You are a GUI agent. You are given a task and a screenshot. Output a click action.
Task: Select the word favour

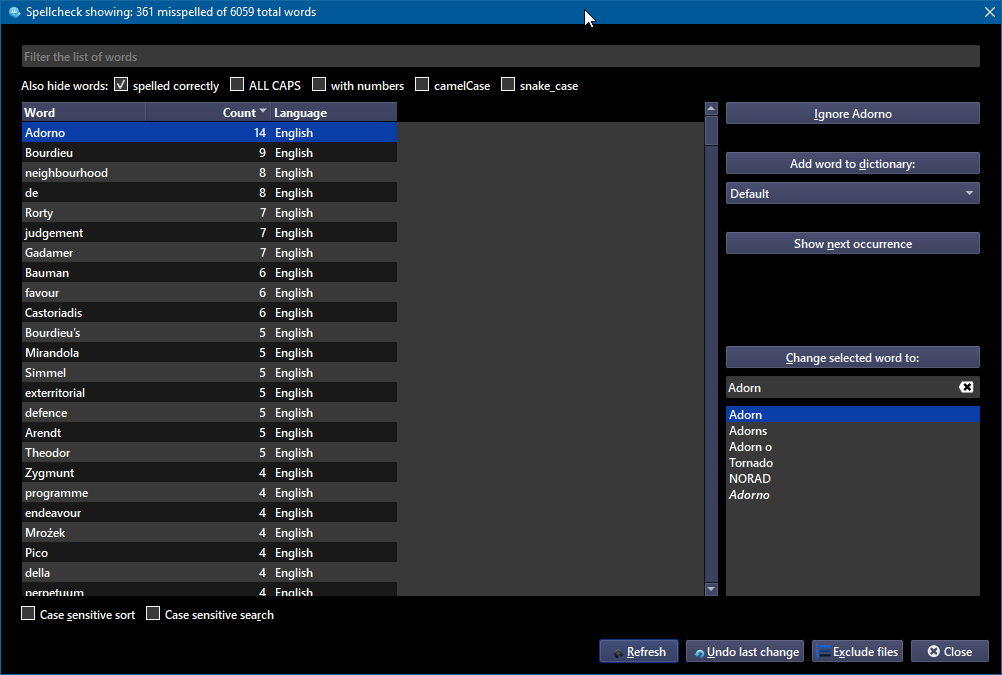click(210, 292)
